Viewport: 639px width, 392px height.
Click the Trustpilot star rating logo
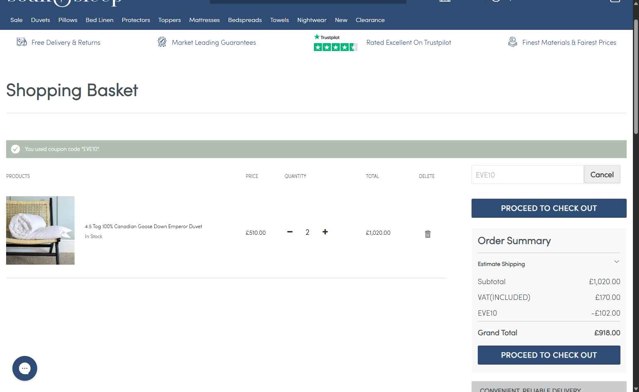[335, 43]
